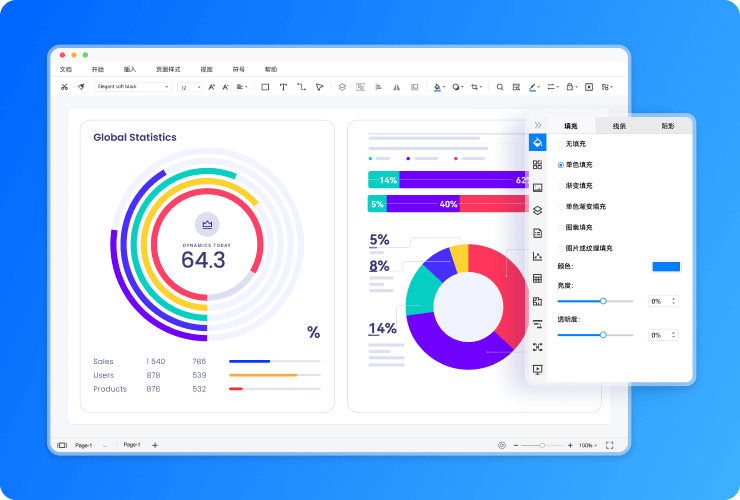
Task: Collapse side panel with double chevron
Action: (x=538, y=125)
